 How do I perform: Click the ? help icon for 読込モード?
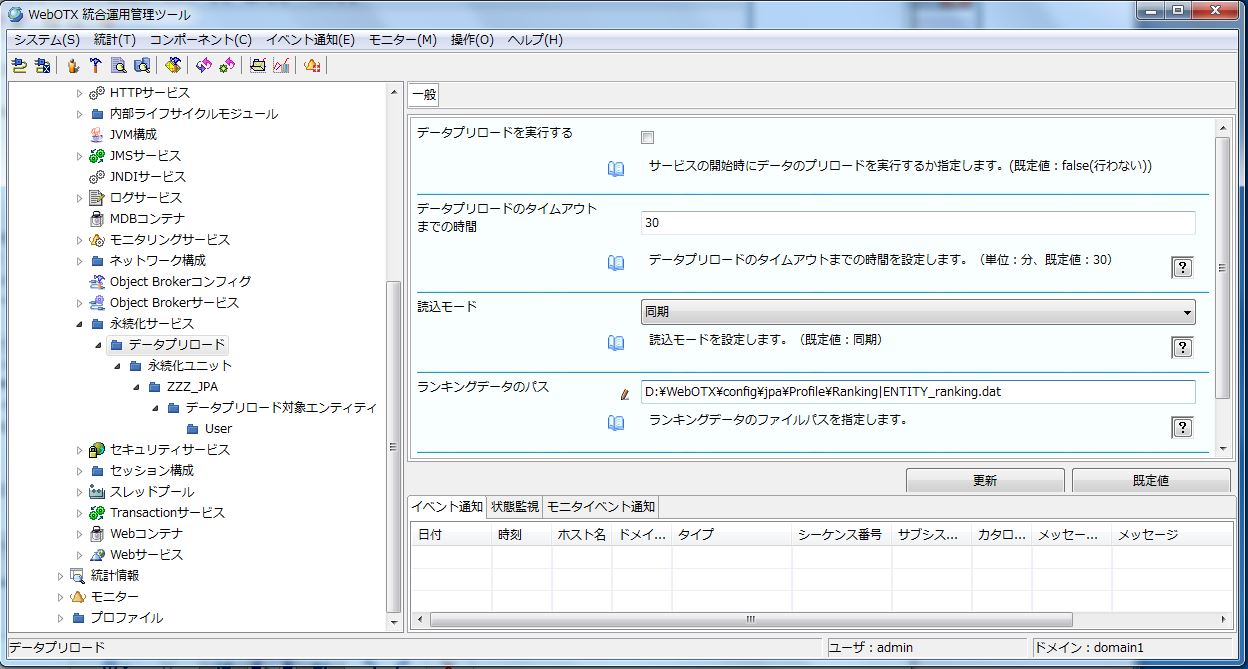pyautogui.click(x=1182, y=347)
